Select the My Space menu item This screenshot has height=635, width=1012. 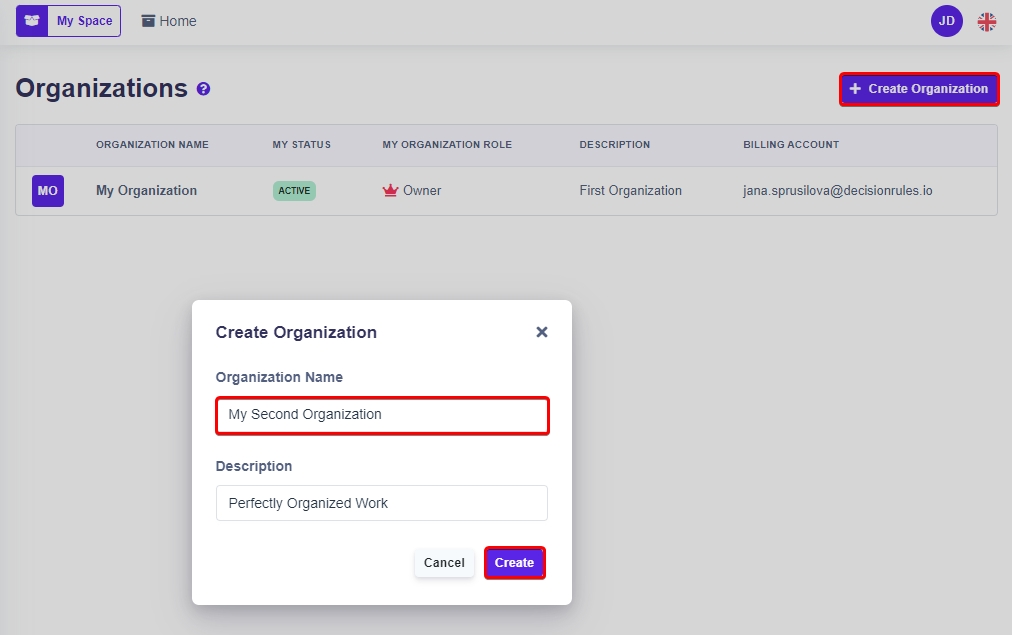click(84, 21)
